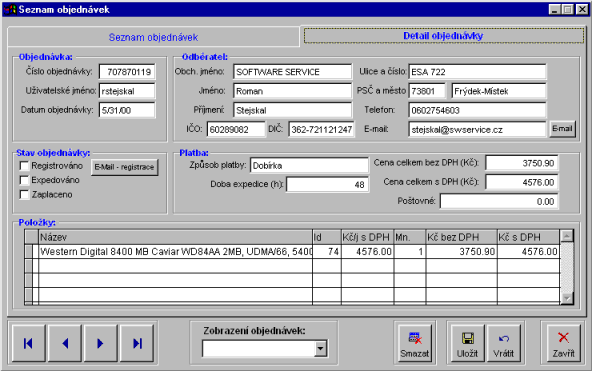The image size is (592, 371).
Task: Click the Id column header
Action: (x=327, y=237)
